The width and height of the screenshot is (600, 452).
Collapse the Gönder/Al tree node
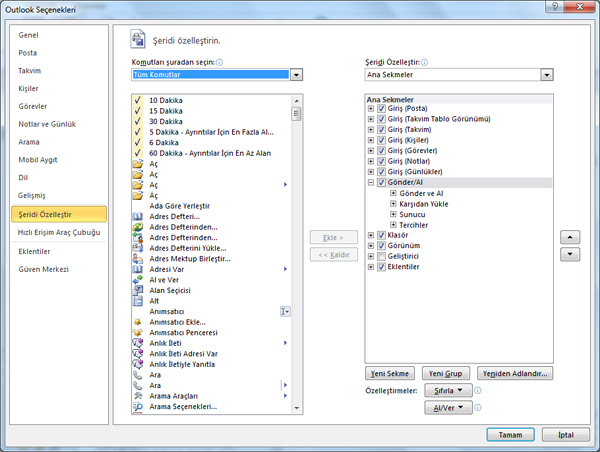click(371, 183)
